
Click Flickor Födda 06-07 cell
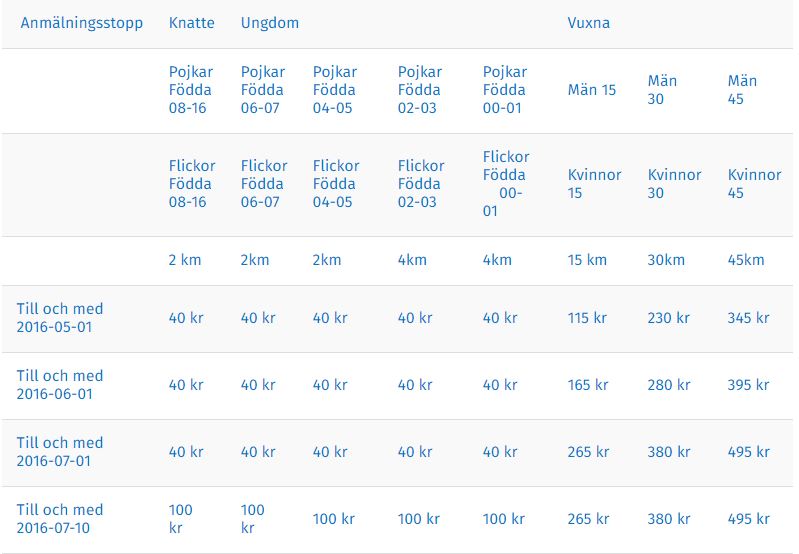pos(264,184)
